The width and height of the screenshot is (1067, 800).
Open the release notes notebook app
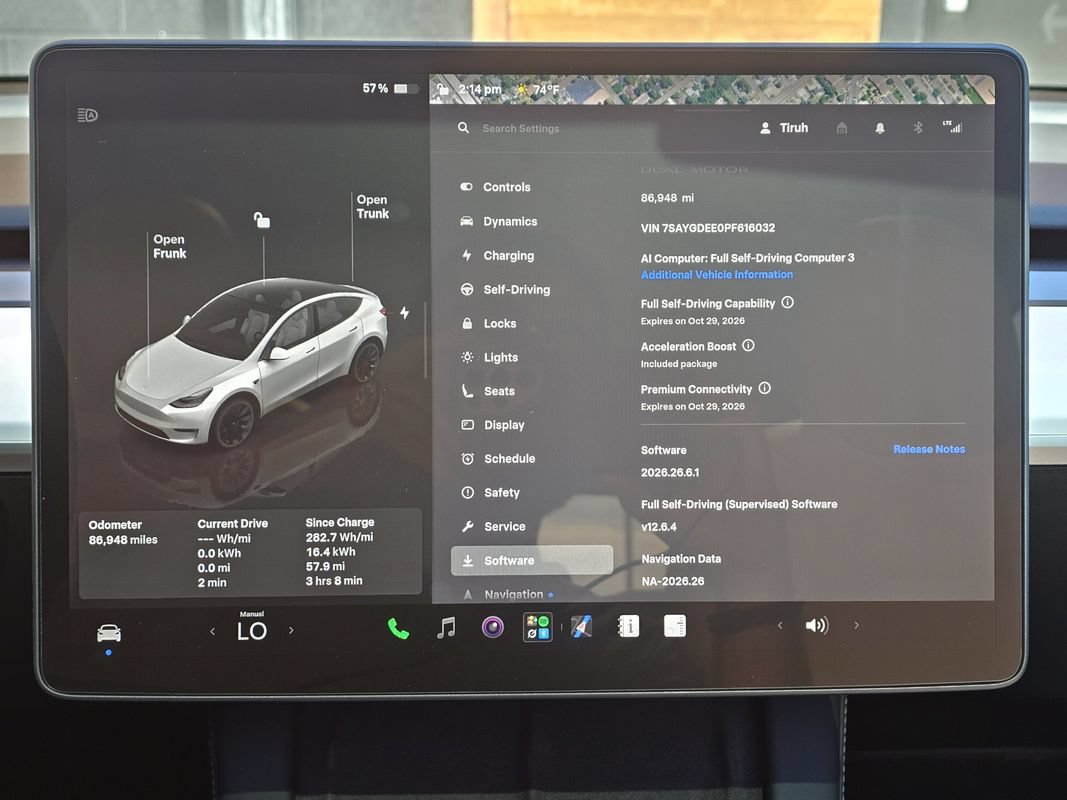675,626
